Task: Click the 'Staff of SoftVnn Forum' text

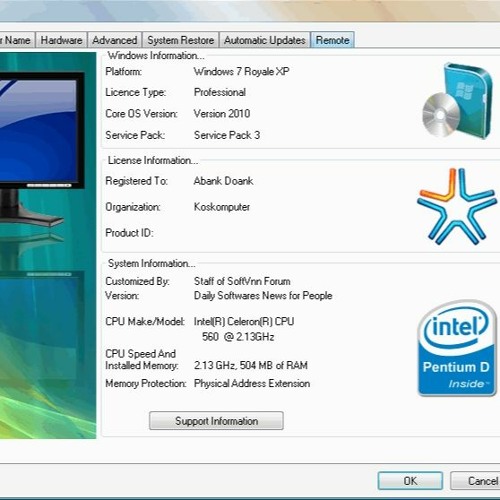Action: [242, 281]
